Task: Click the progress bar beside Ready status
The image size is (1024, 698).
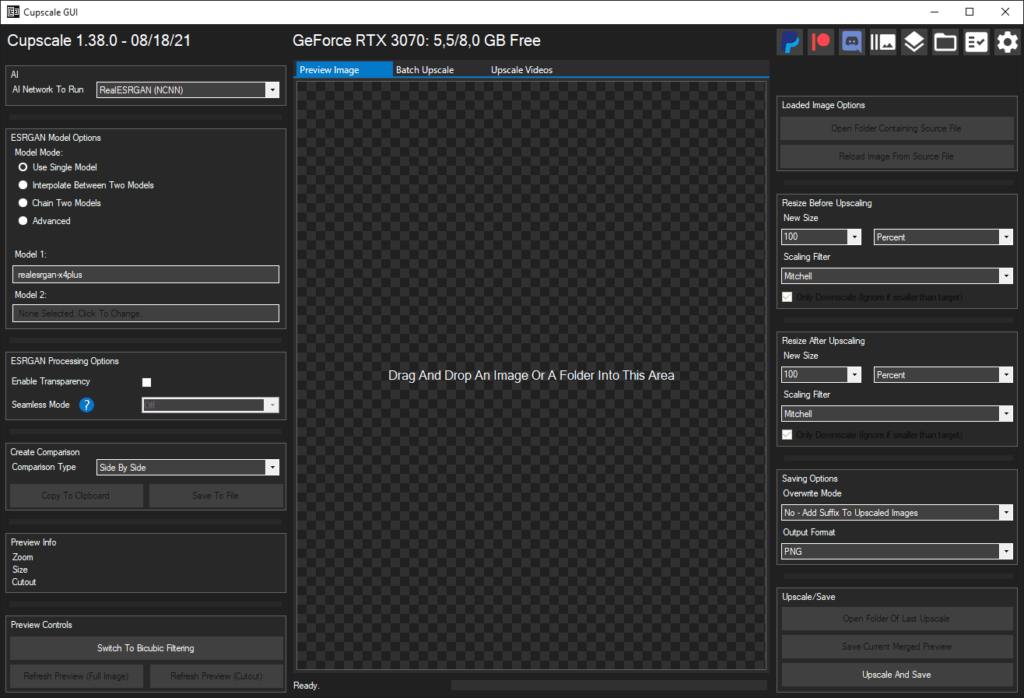Action: point(609,685)
